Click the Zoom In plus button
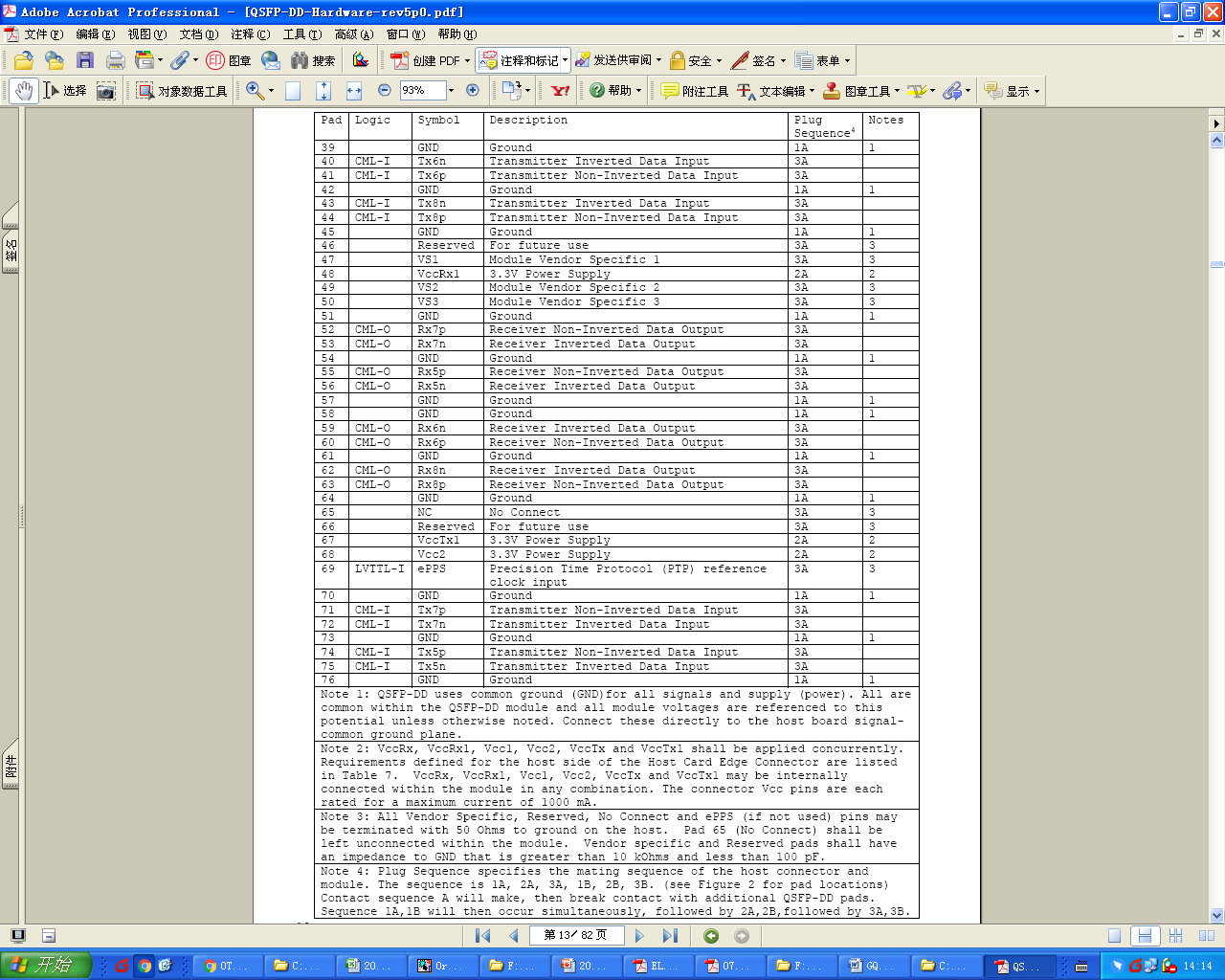Image resolution: width=1225 pixels, height=980 pixels. point(473,90)
